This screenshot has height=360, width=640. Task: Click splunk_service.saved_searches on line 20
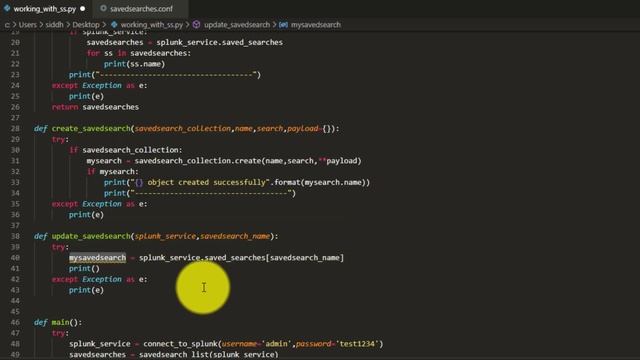220,42
